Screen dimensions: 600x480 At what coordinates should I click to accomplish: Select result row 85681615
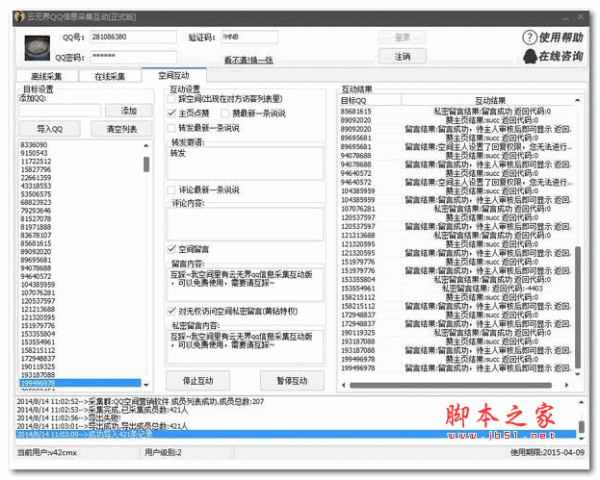[x=455, y=111]
